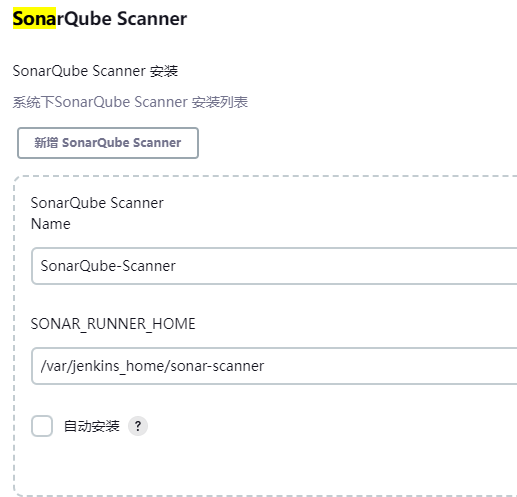Click the 系统下SonarQube Scanner 安装列表 description
Viewport: 517px width, 497px height.
(130, 102)
